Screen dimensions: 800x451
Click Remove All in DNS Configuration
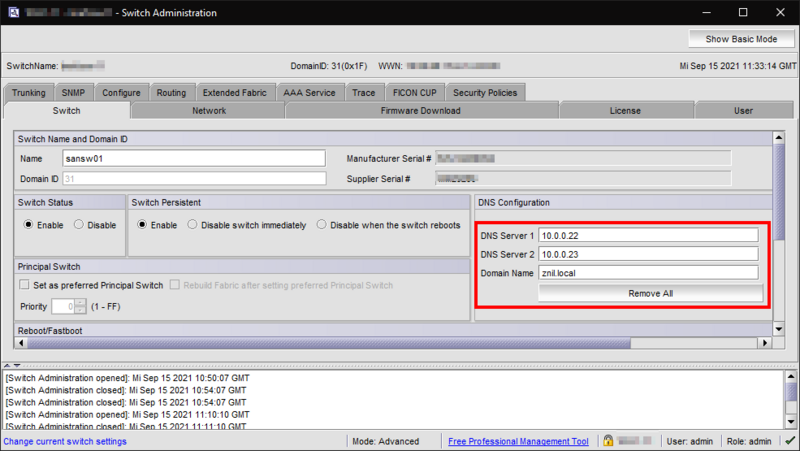coord(650,293)
